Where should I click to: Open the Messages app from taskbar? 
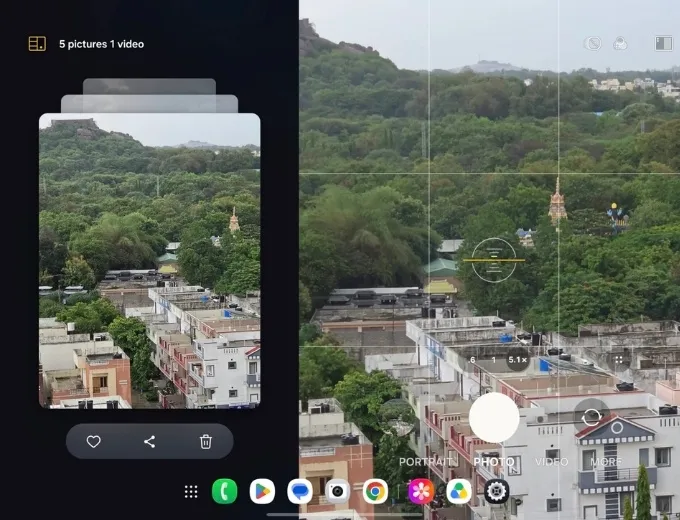click(x=300, y=491)
